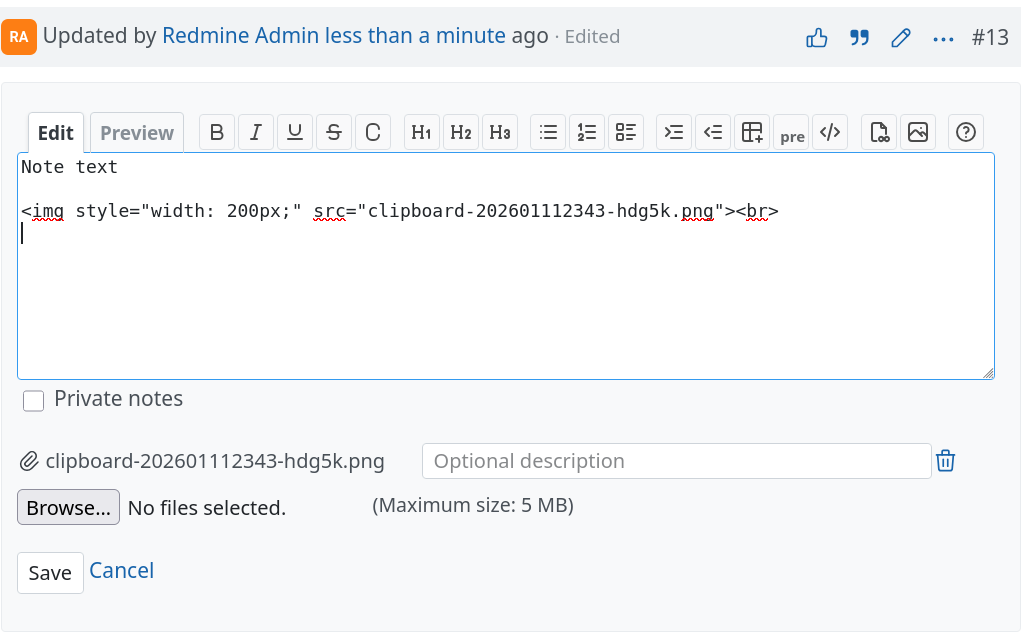Screen dimensions: 1025x644
Task: Apply strikethrough formatting
Action: [x=334, y=132]
